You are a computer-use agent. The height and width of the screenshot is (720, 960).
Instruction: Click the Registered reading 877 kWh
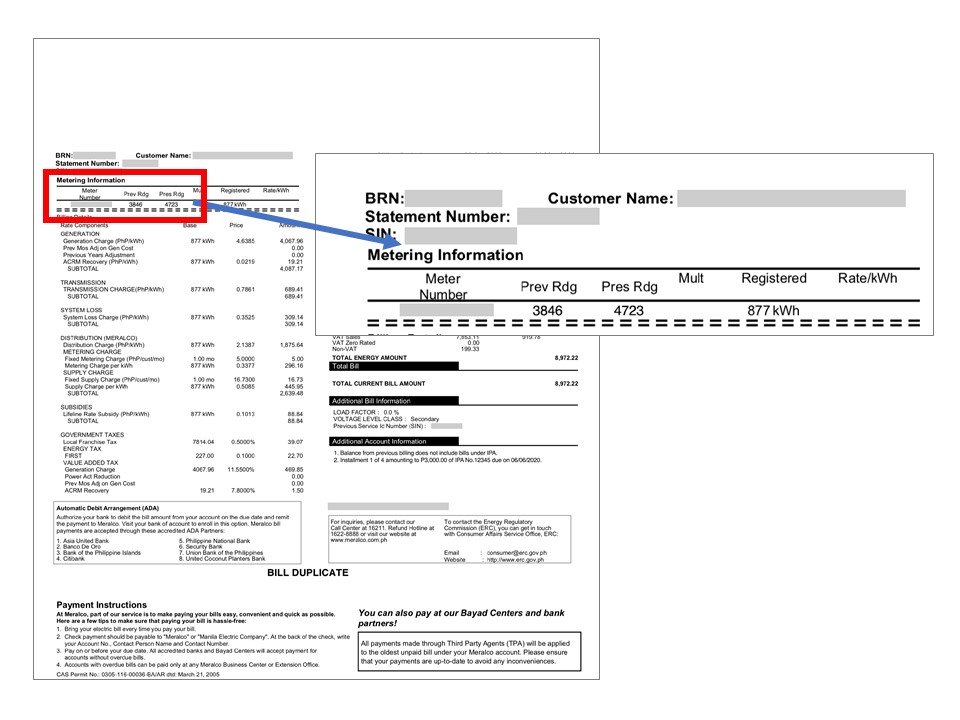[x=775, y=308]
